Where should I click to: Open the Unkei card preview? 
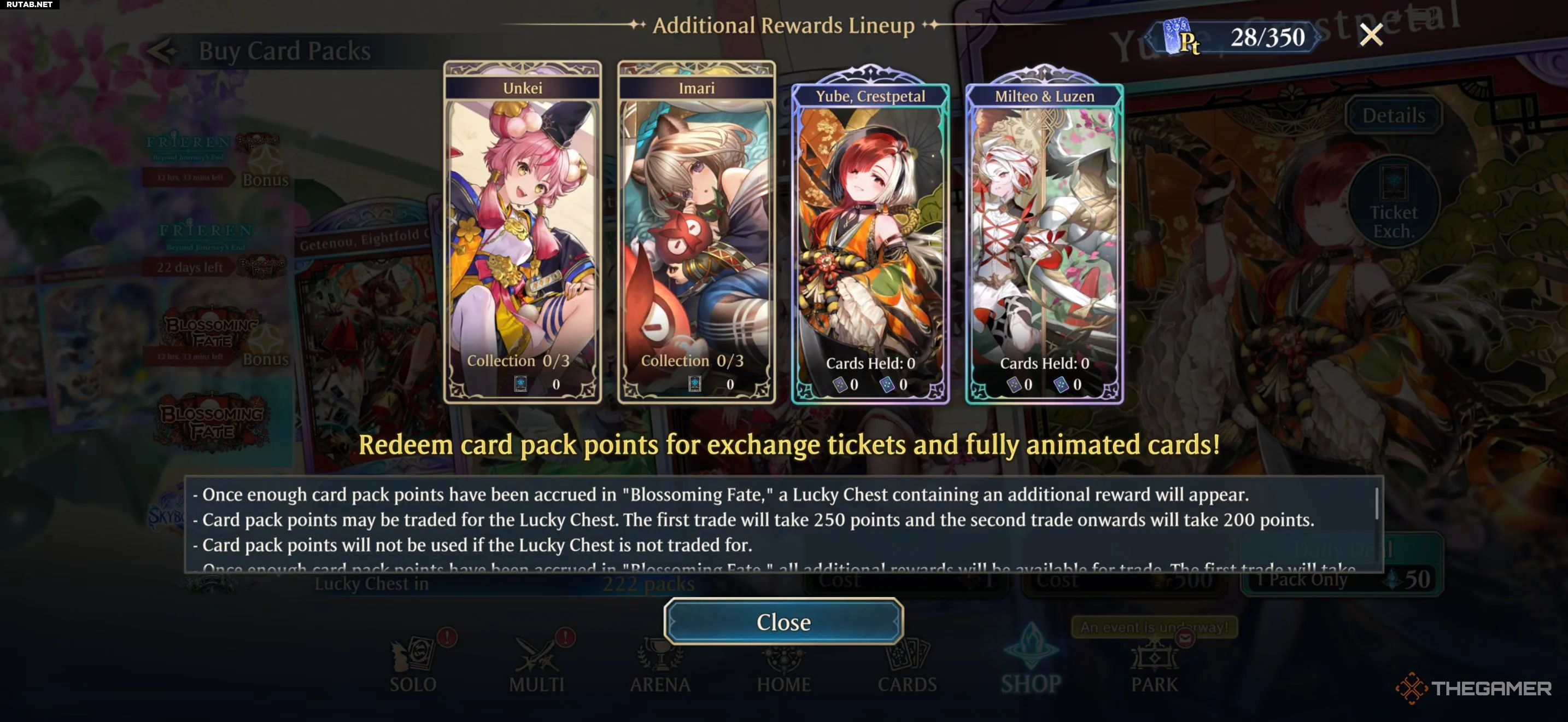click(x=522, y=232)
